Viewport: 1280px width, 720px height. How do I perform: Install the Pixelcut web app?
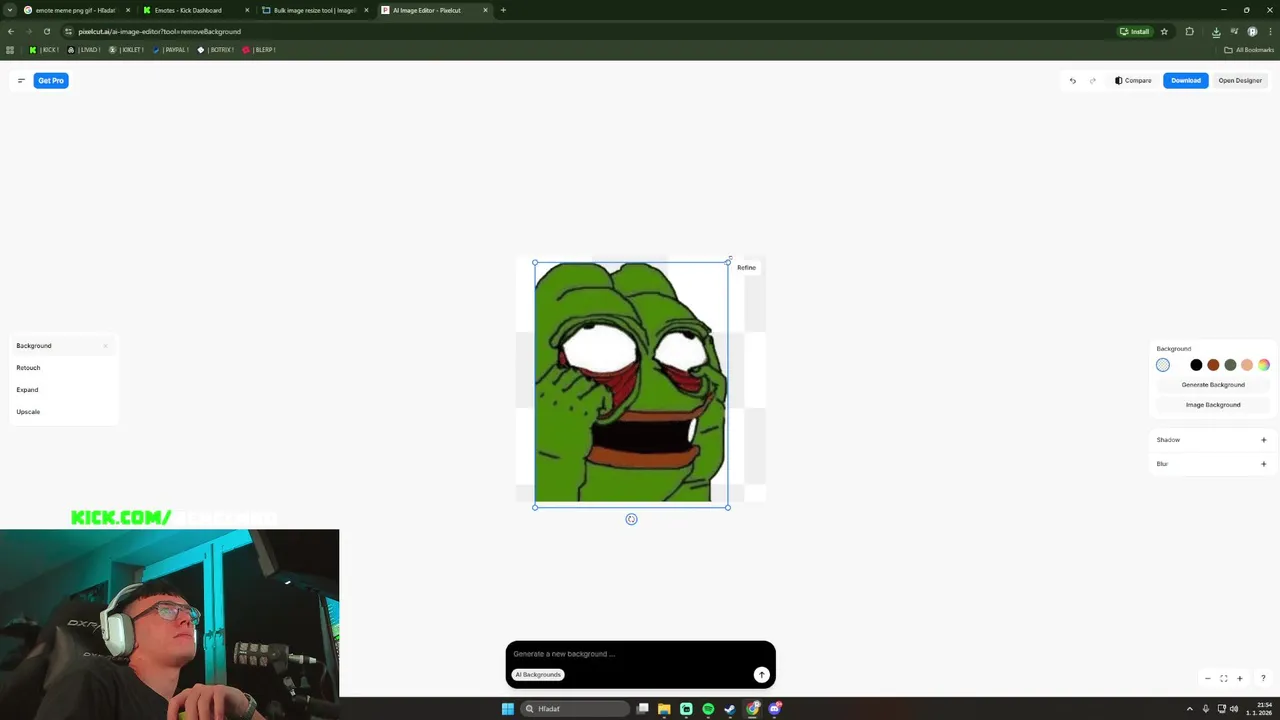(1134, 31)
